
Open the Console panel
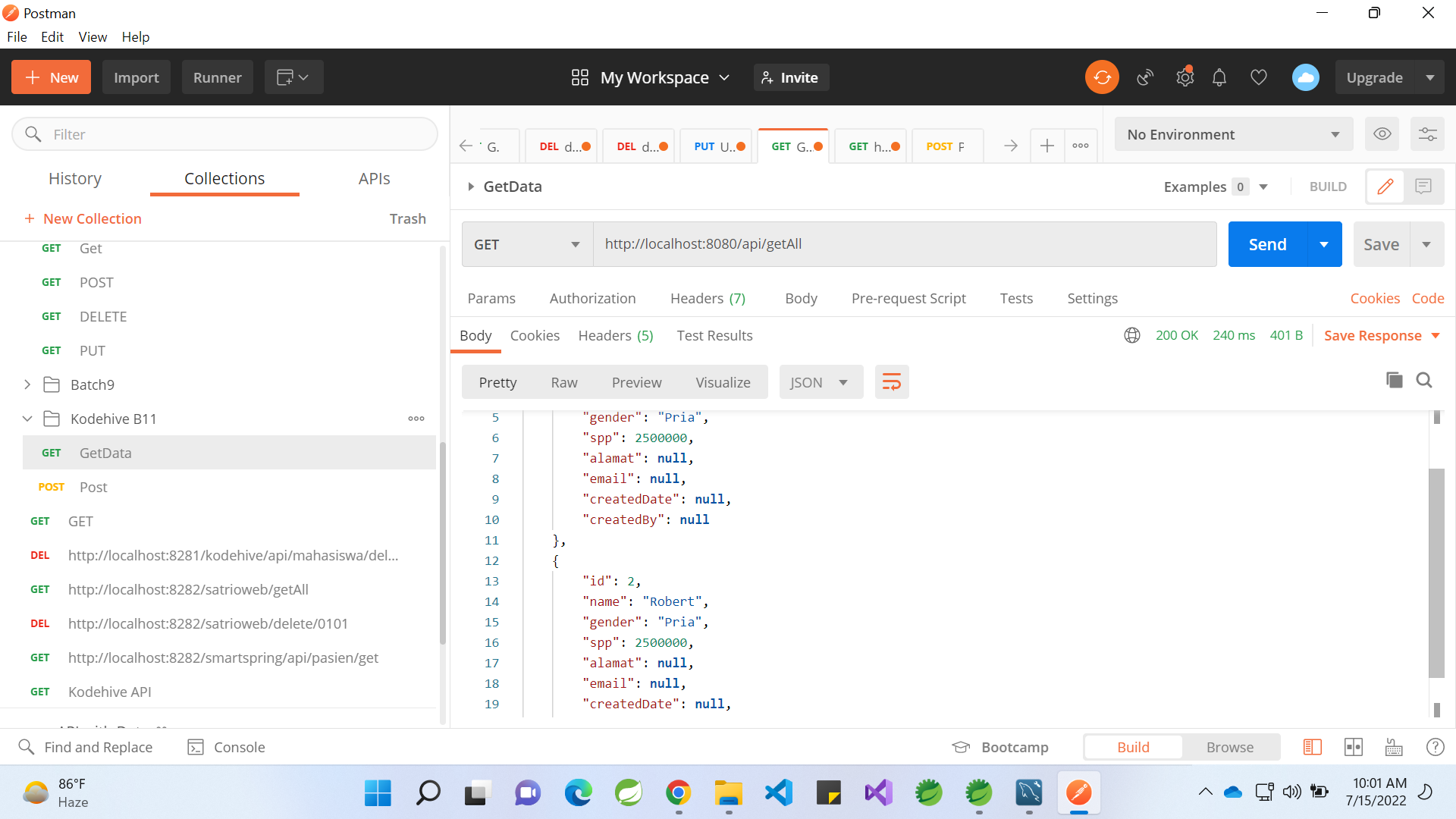[225, 747]
